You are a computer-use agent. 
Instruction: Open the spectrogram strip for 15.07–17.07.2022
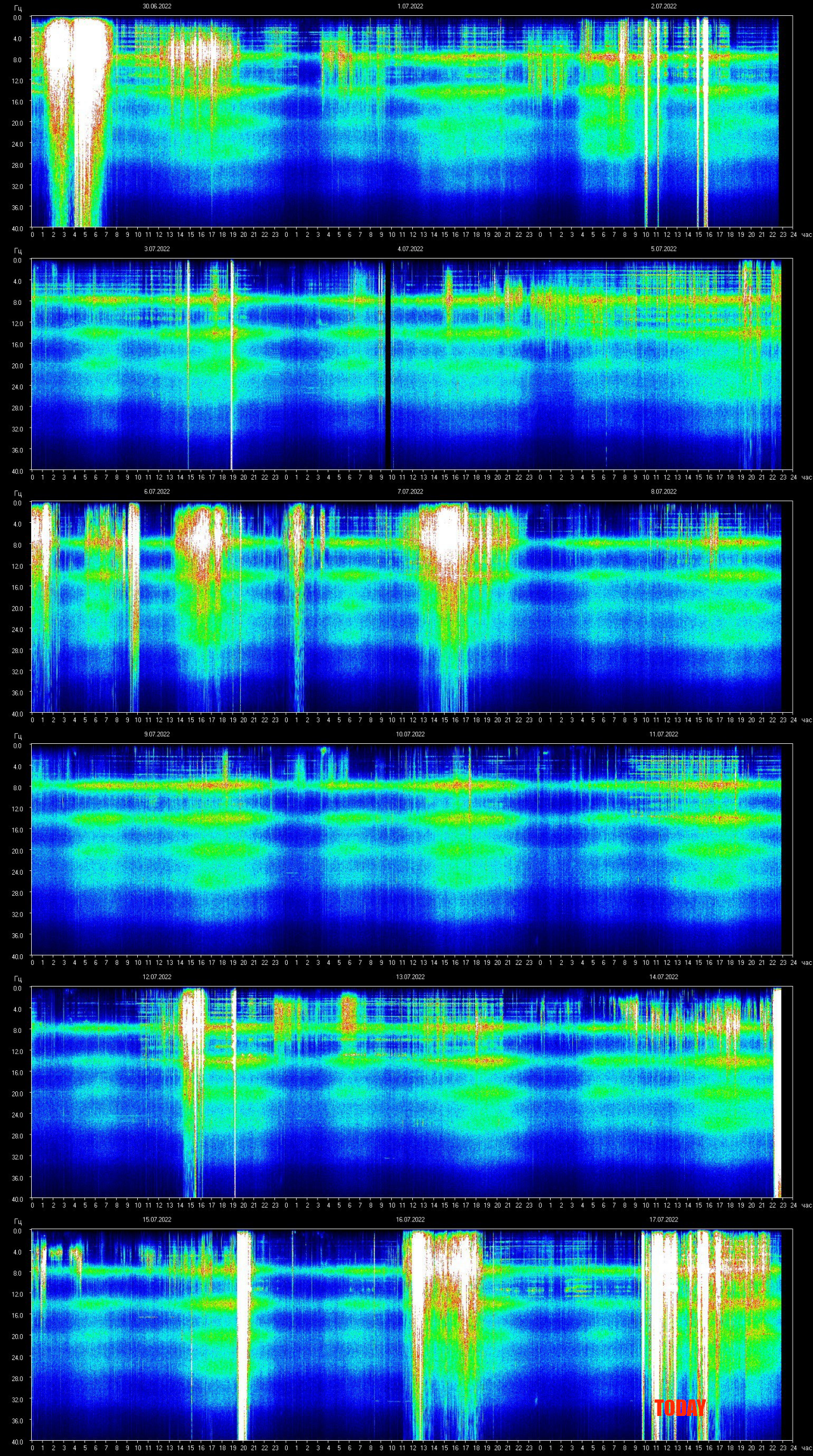(x=412, y=1335)
